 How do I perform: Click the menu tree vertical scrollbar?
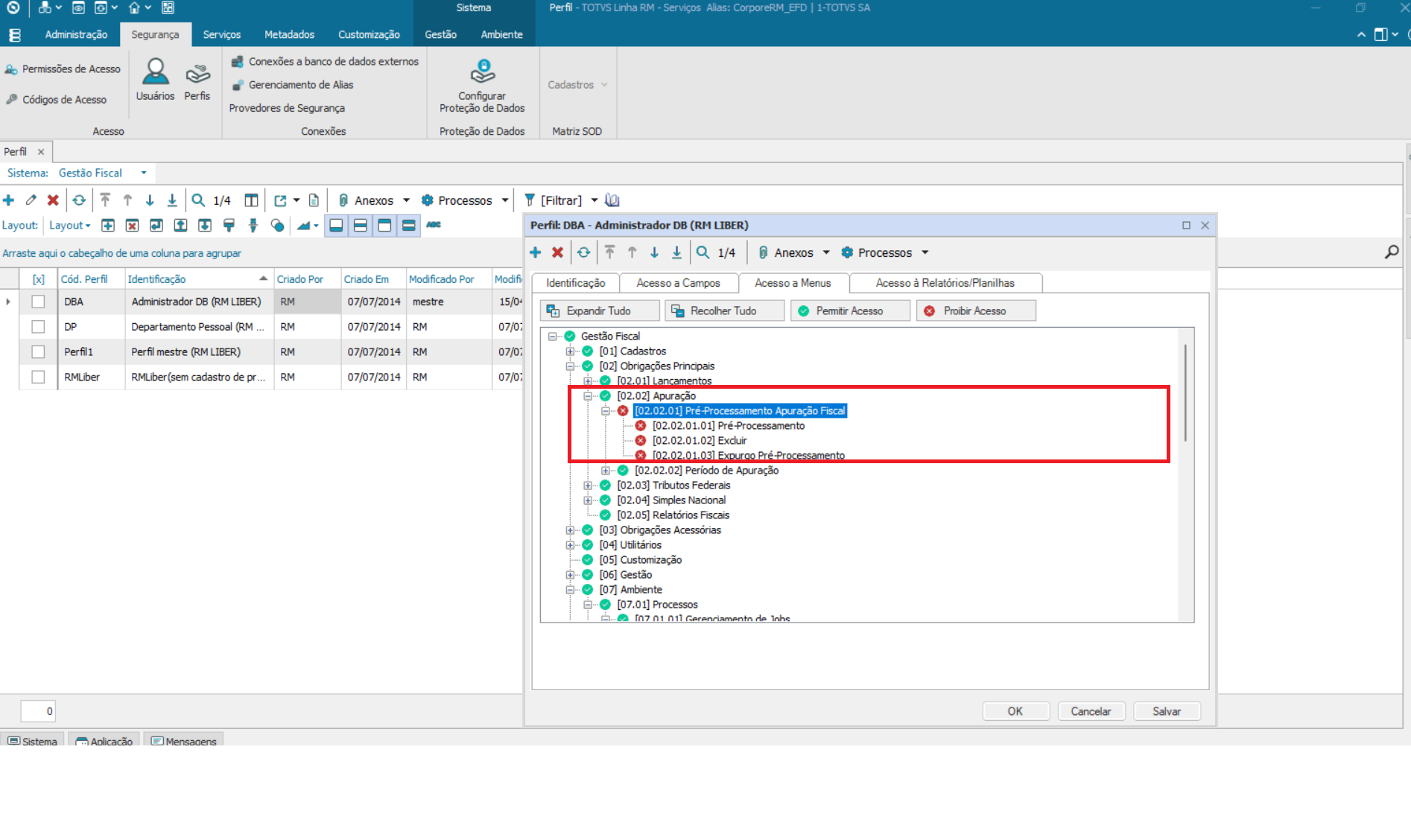tap(1185, 393)
